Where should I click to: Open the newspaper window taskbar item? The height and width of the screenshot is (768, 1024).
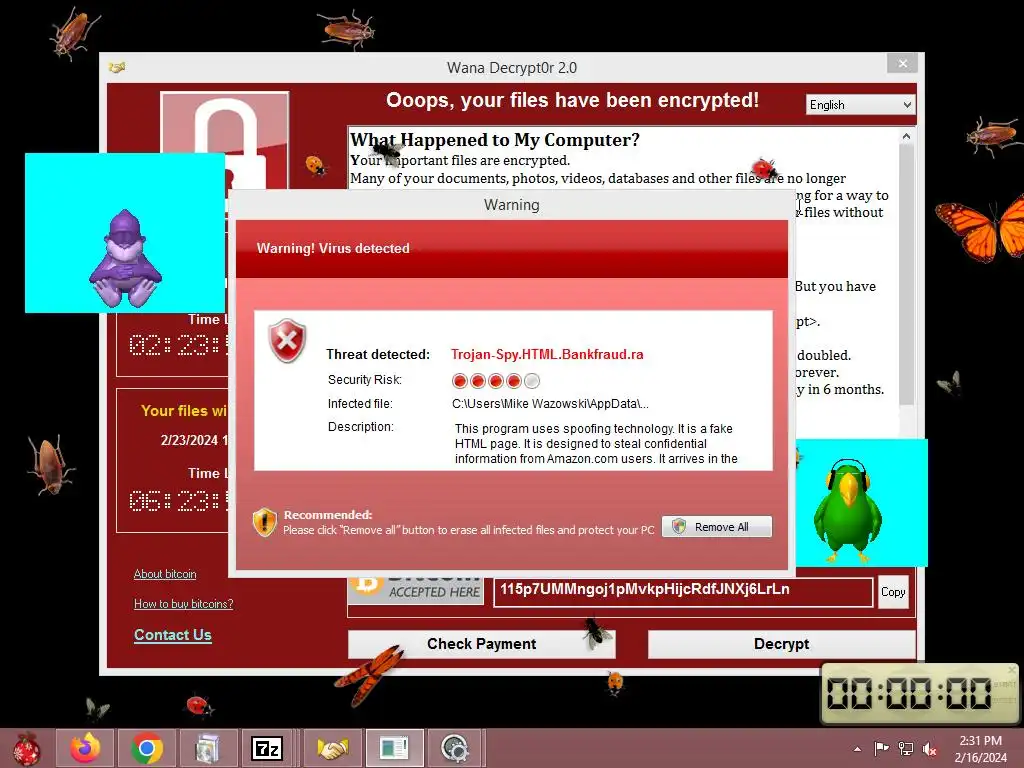(394, 748)
